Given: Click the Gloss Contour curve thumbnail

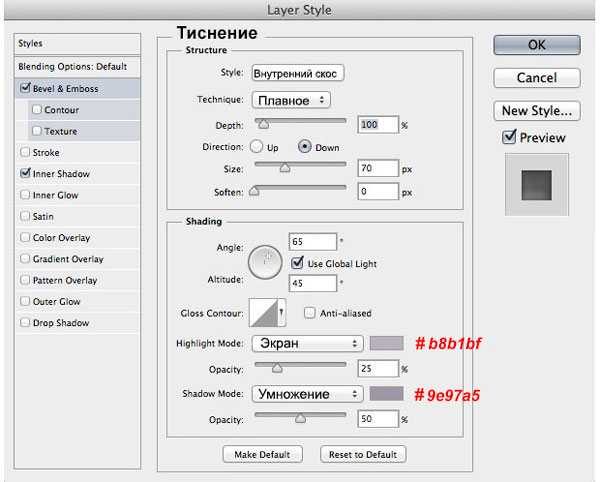Looking at the screenshot, I should 263,313.
